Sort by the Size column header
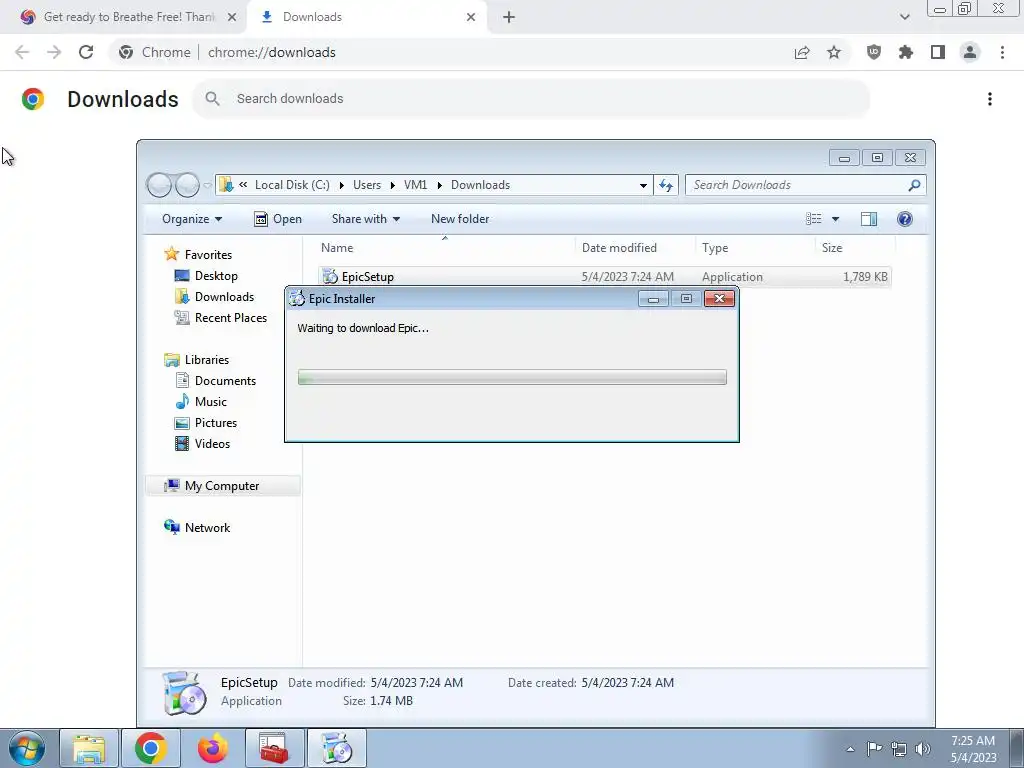The width and height of the screenshot is (1024, 768). (x=856, y=248)
